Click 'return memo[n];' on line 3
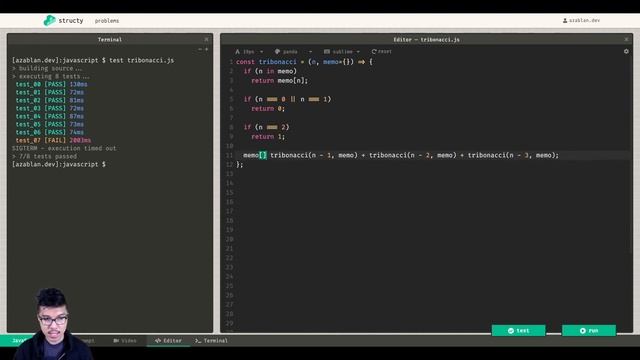The image size is (640, 360). [x=280, y=80]
